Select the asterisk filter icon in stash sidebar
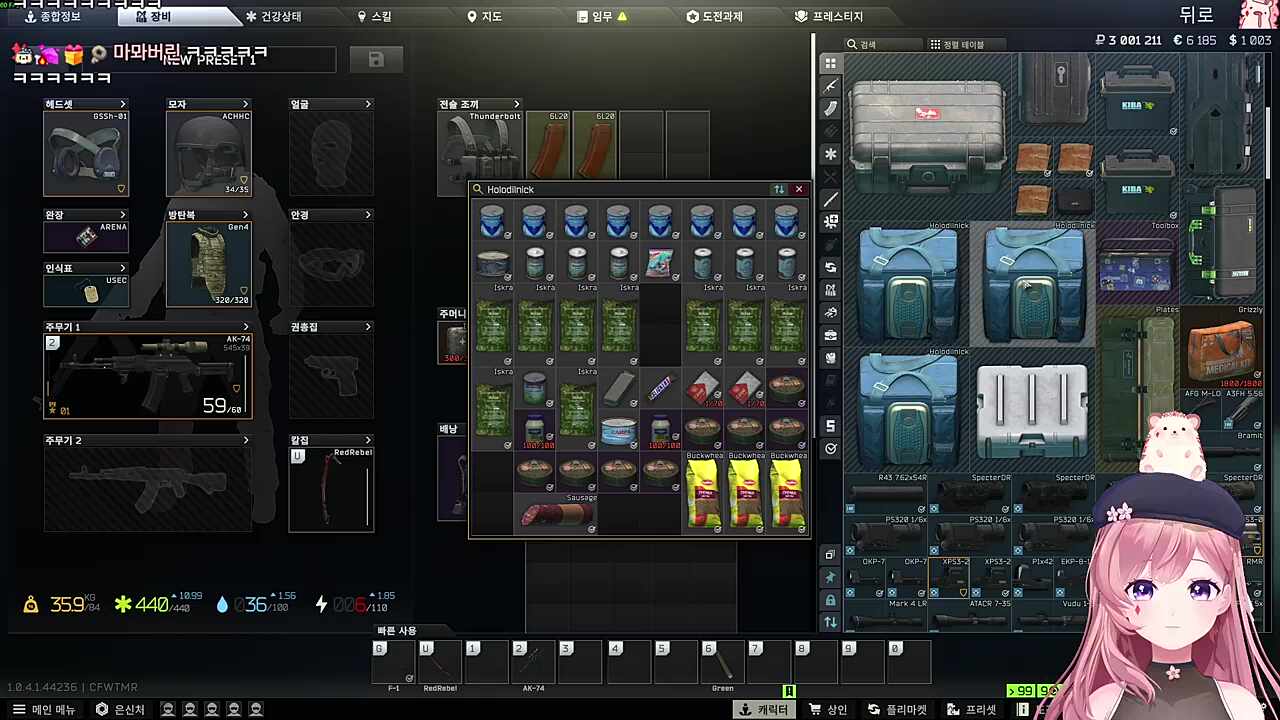 pyautogui.click(x=830, y=154)
